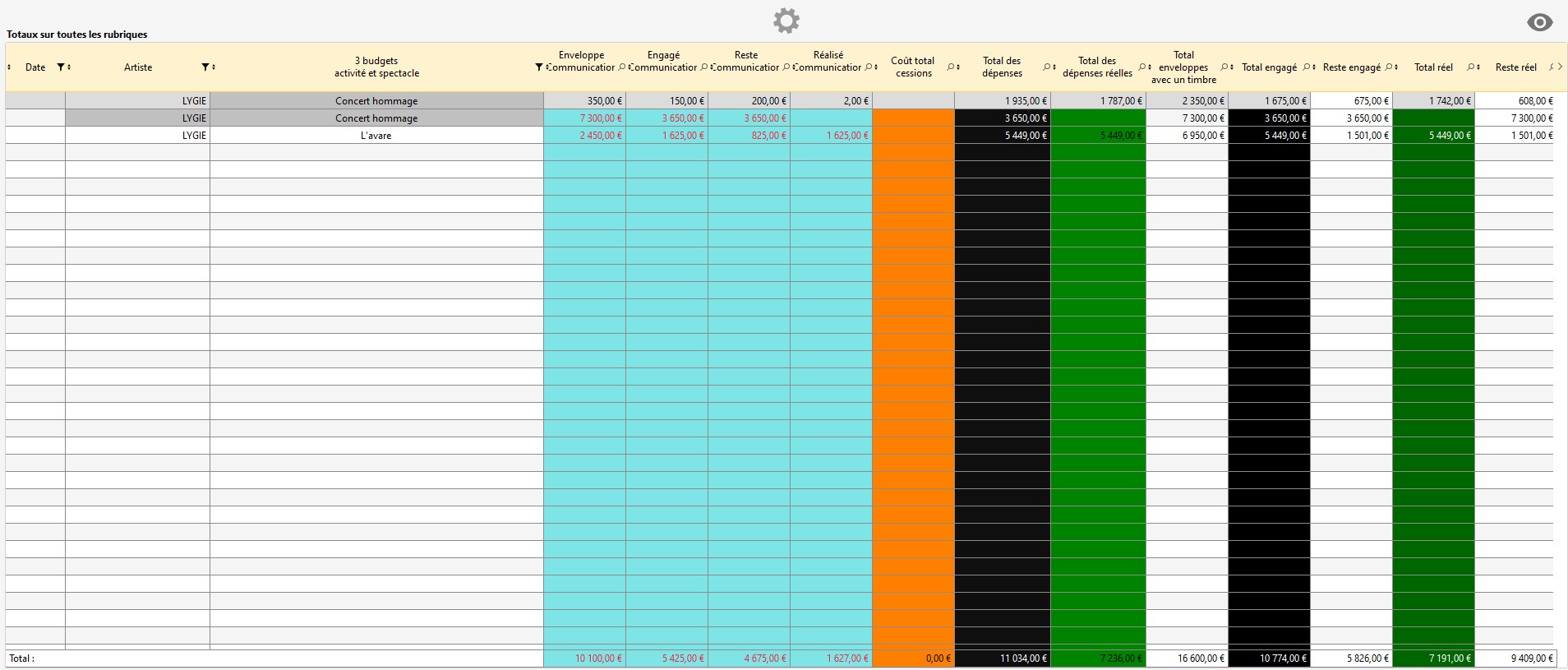Select first Concert hommage row cell
This screenshot has width=1568, height=670.
coord(376,101)
